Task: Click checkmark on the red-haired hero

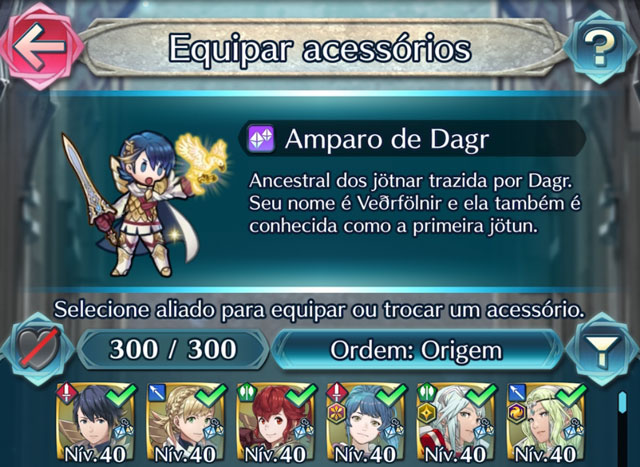Action: tap(301, 394)
